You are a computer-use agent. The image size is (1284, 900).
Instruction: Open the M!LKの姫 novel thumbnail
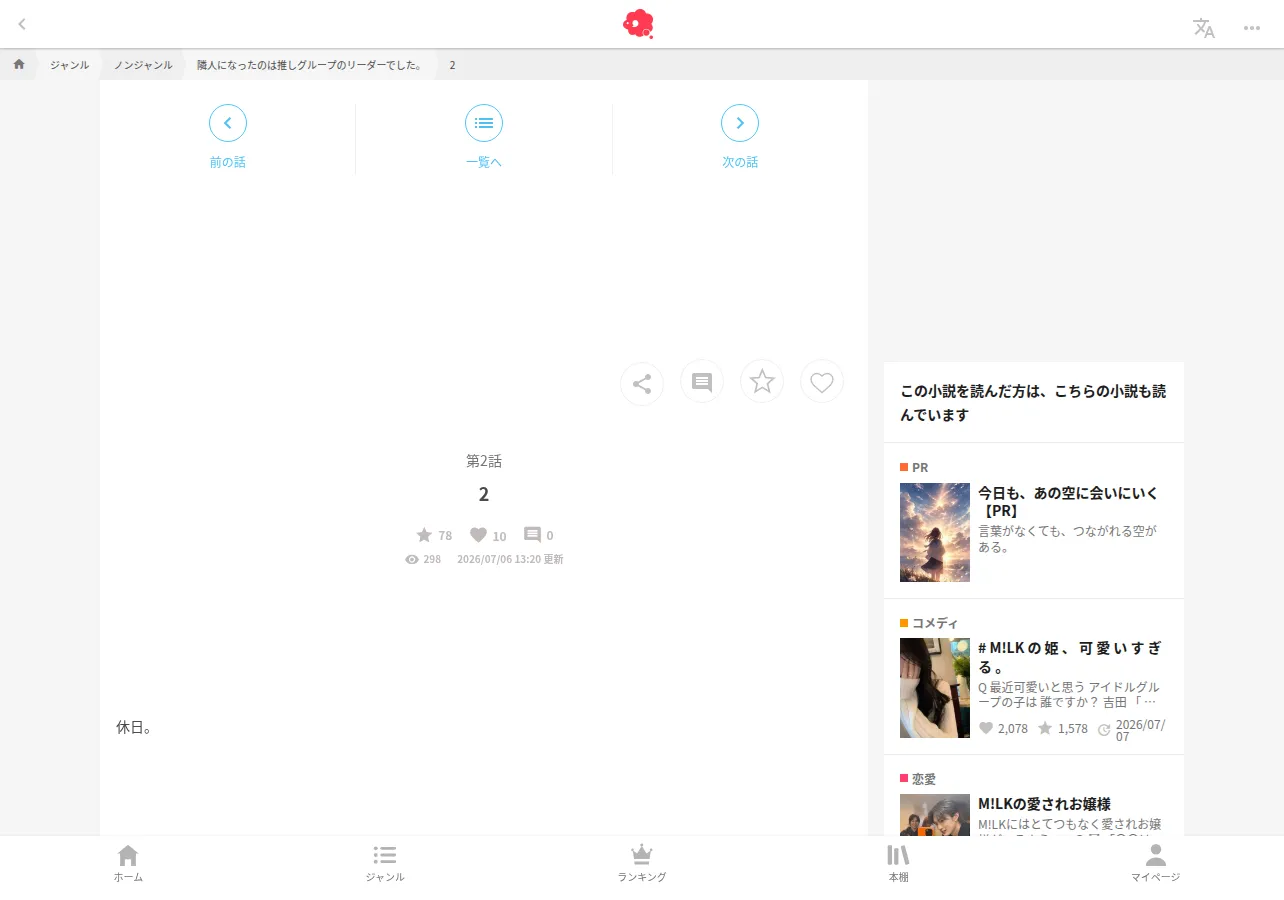pyautogui.click(x=935, y=688)
